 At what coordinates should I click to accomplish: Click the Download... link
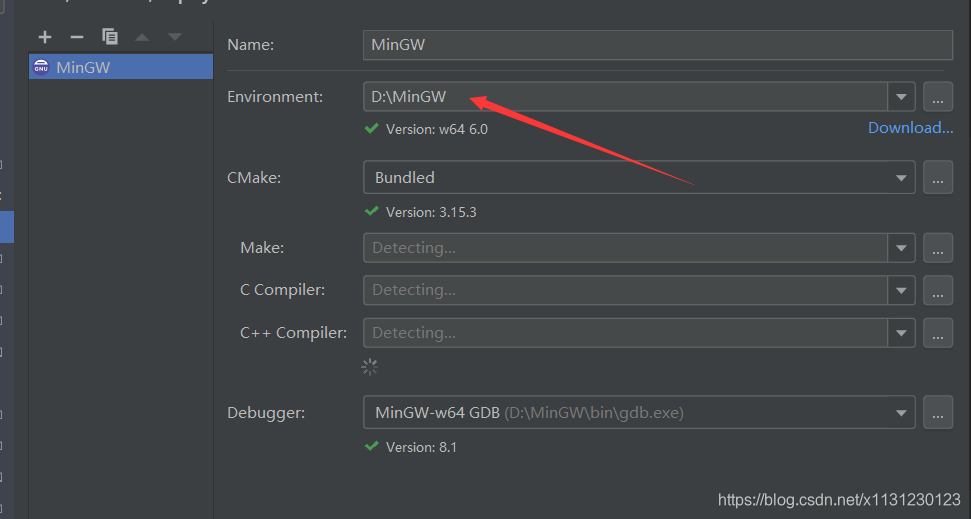[x=910, y=128]
